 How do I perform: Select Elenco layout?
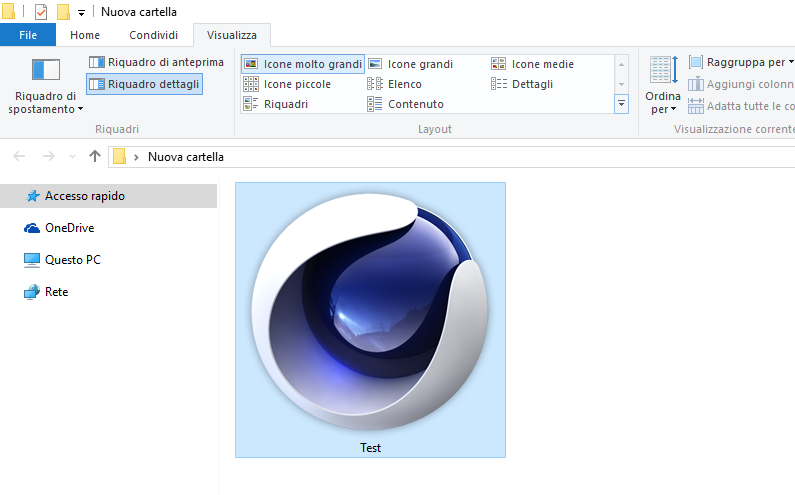(x=394, y=84)
